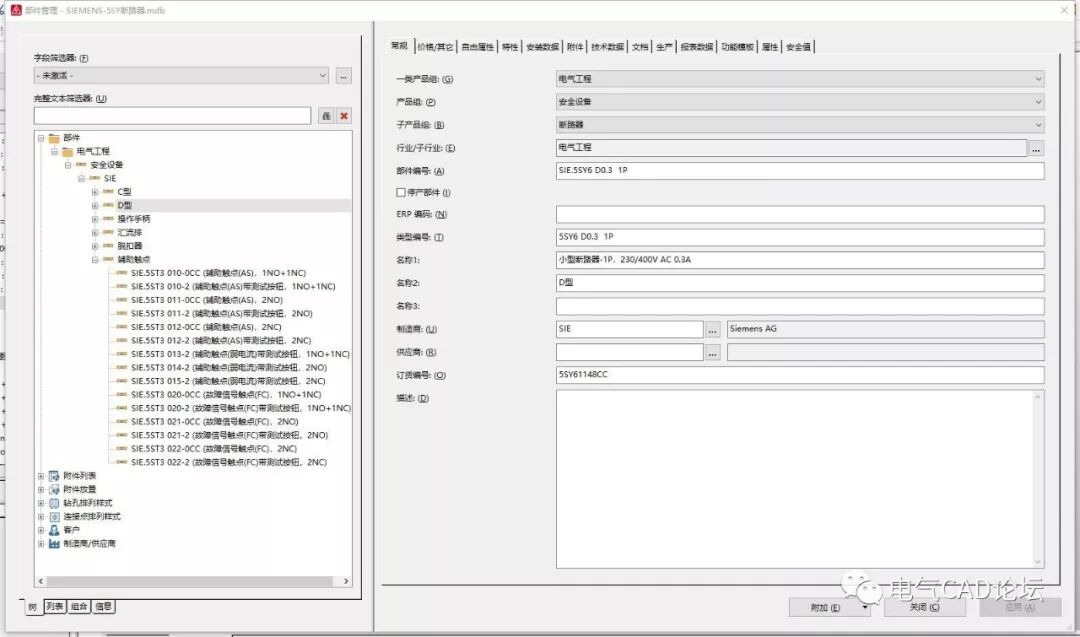Click the part icon for SIE.5ST3 022-2
The image size is (1080, 637).
coord(122,463)
